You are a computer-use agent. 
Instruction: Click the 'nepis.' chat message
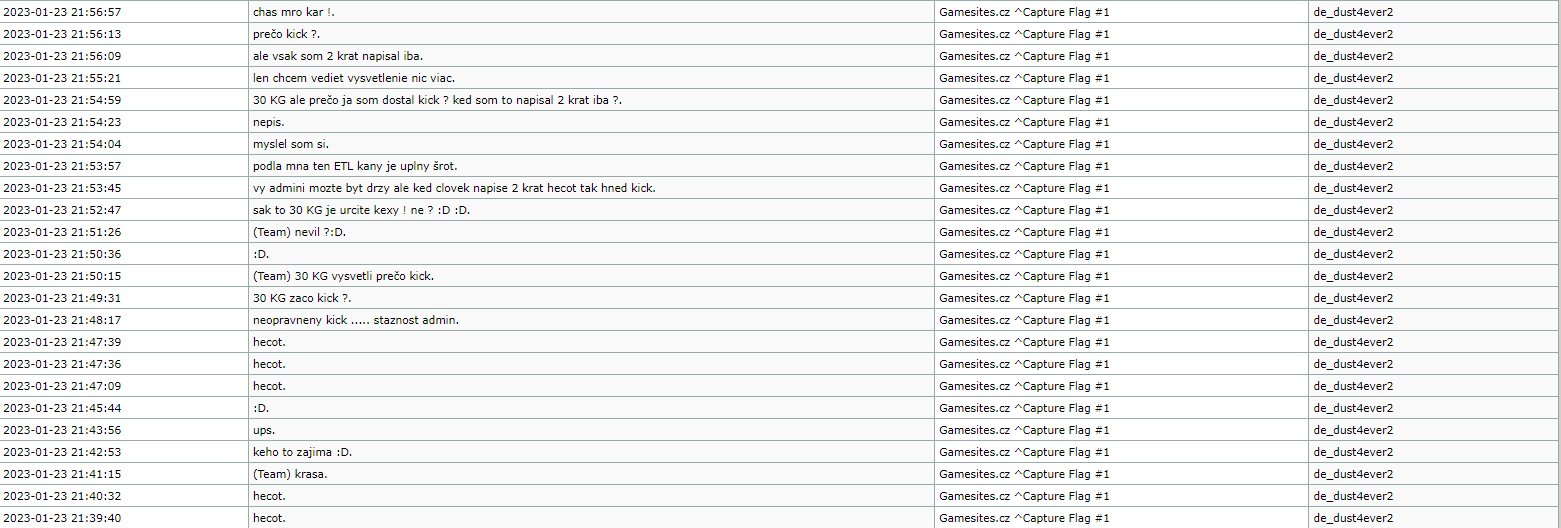point(269,122)
